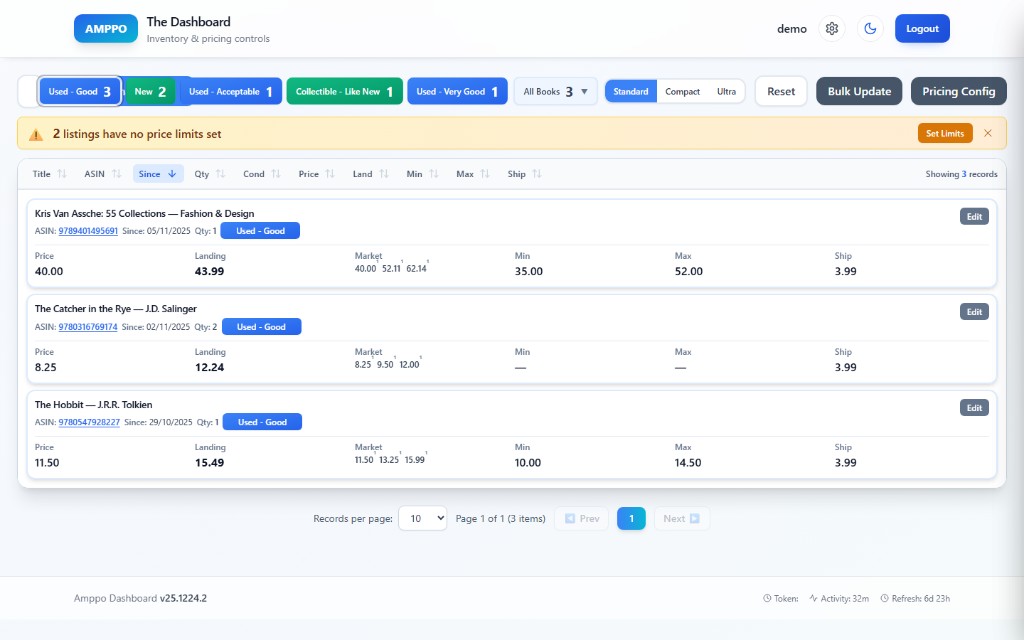Click version text v25.1224.2 in footer
This screenshot has width=1024, height=640.
(183, 598)
